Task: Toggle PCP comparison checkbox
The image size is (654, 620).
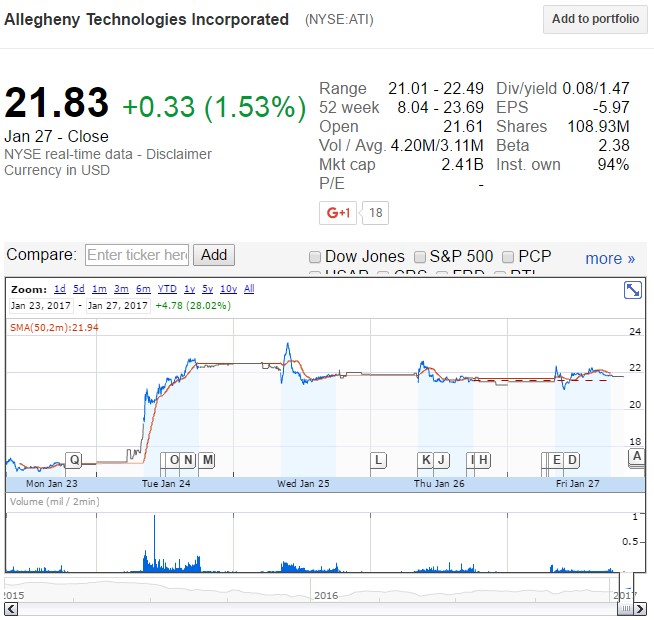Action: [x=508, y=257]
